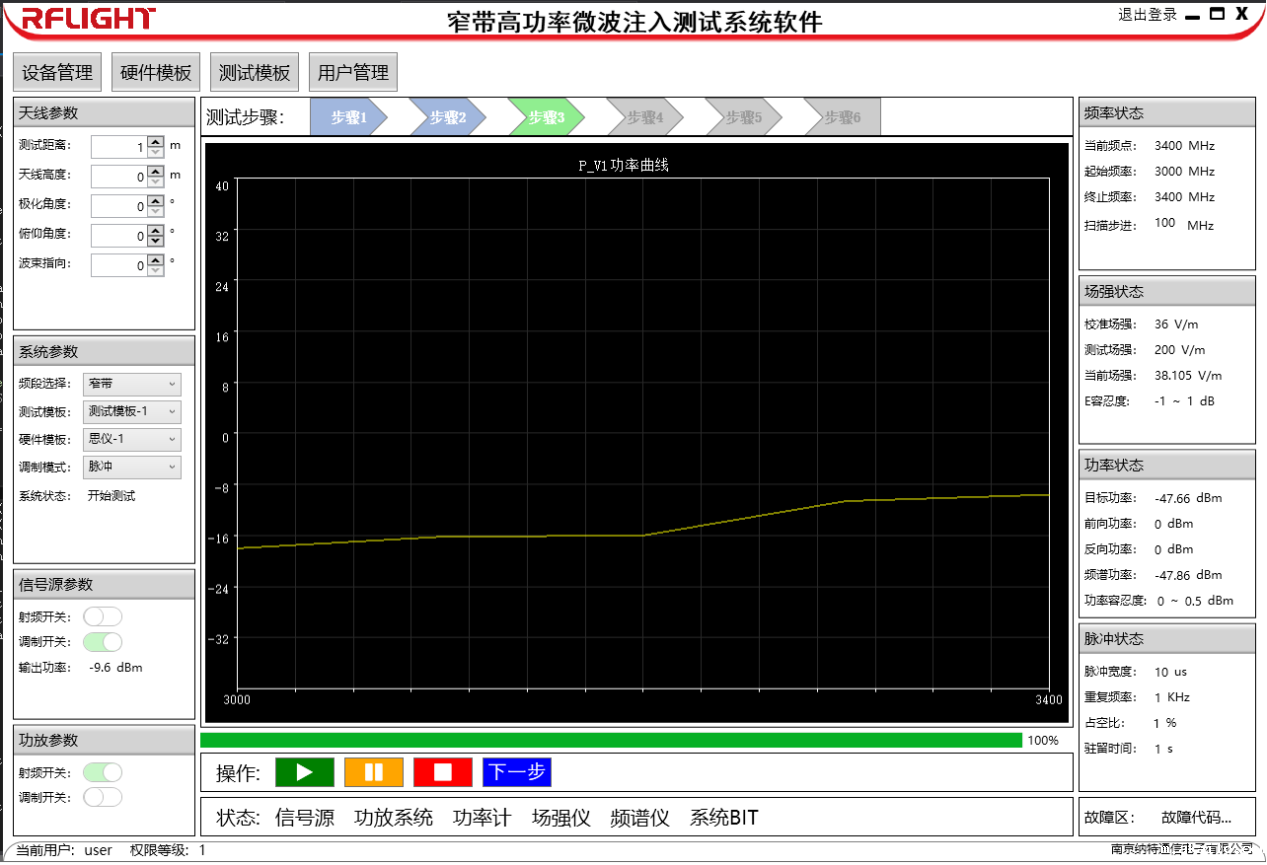Select 步骤1 in the test steps bar
The width and height of the screenshot is (1267, 865).
coord(346,117)
